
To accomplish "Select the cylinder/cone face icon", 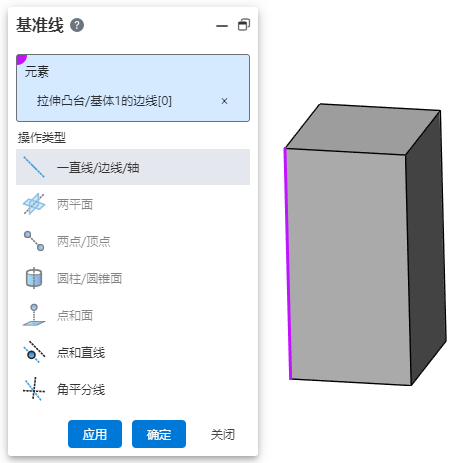I will click(x=34, y=278).
